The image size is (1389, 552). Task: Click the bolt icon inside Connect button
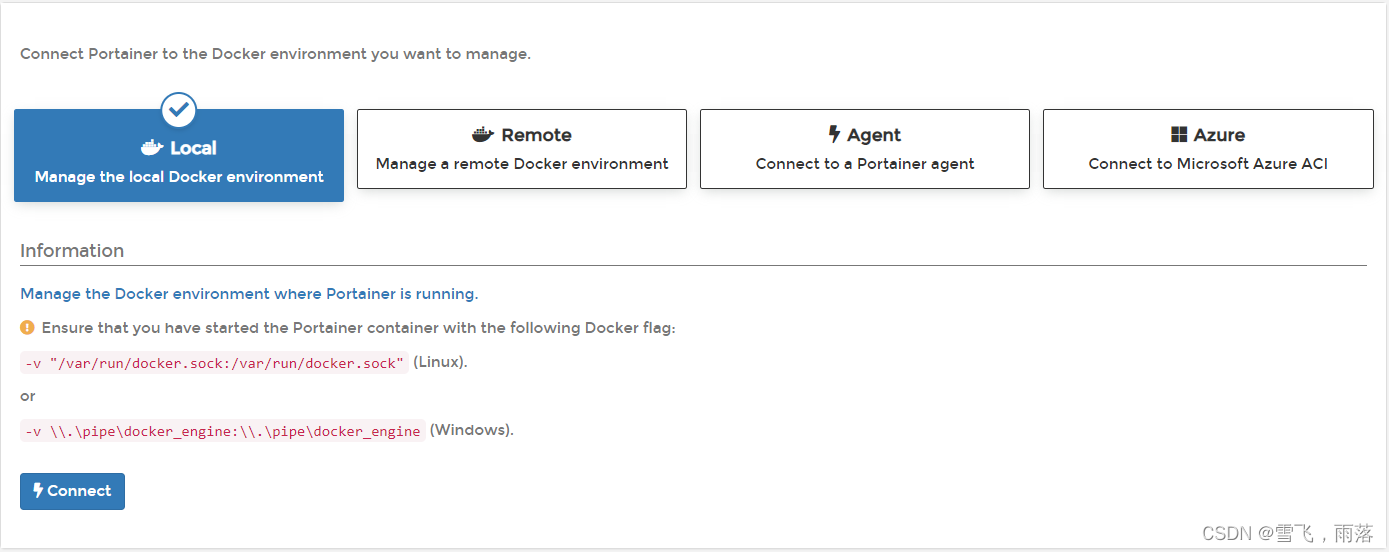[x=38, y=490]
